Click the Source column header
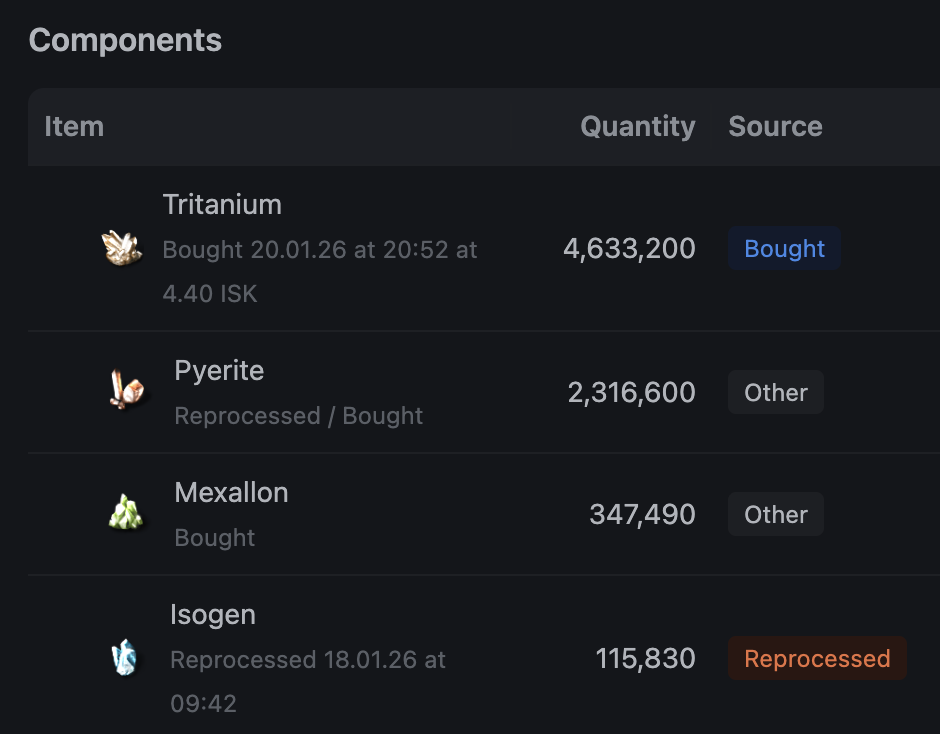Viewport: 940px width, 734px height. (775, 127)
